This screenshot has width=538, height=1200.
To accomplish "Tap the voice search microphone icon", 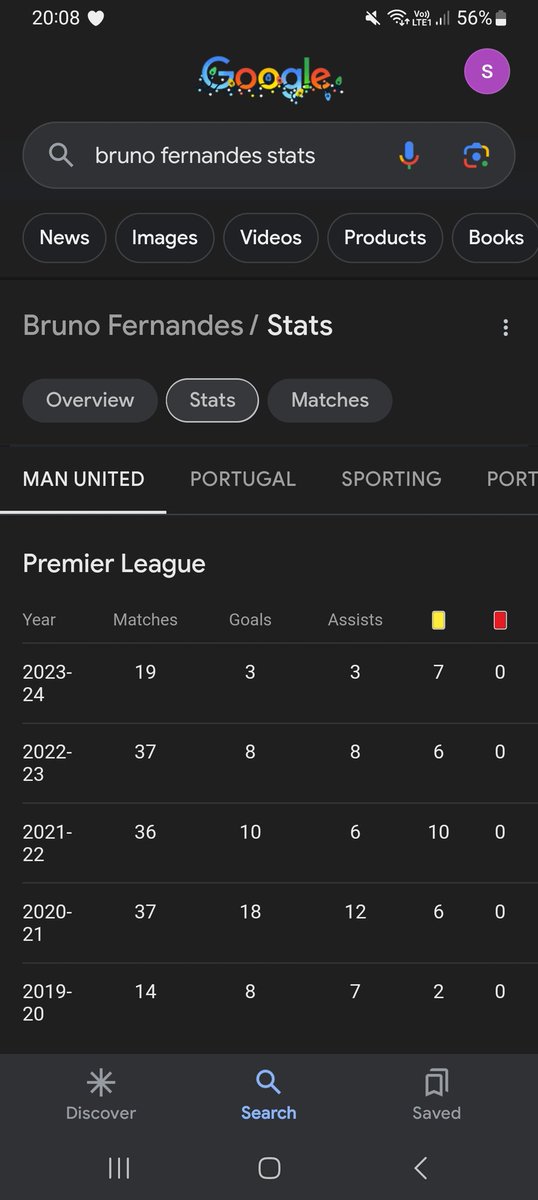I will (408, 155).
